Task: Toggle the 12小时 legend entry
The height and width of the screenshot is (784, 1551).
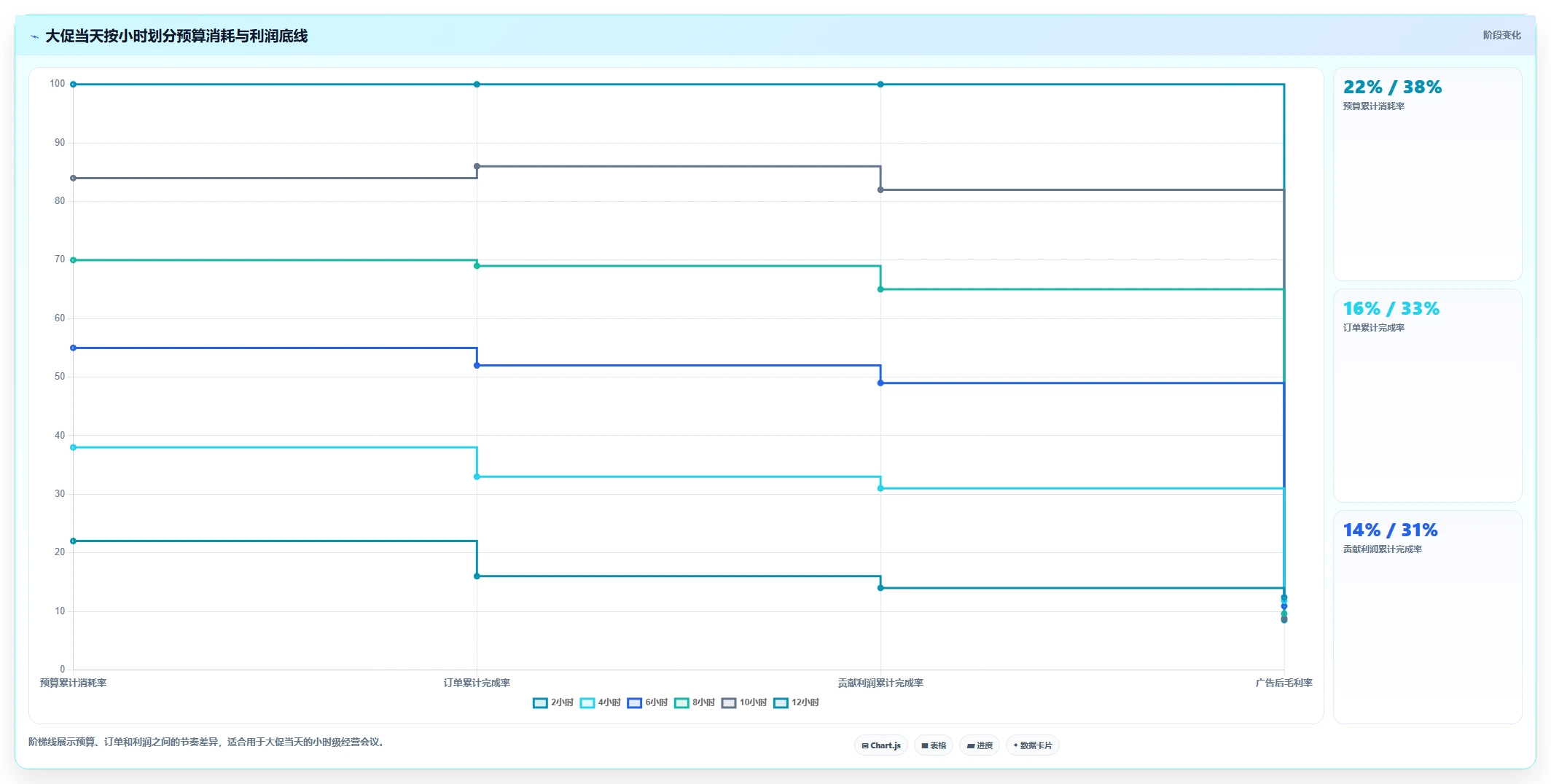Action: click(x=796, y=702)
